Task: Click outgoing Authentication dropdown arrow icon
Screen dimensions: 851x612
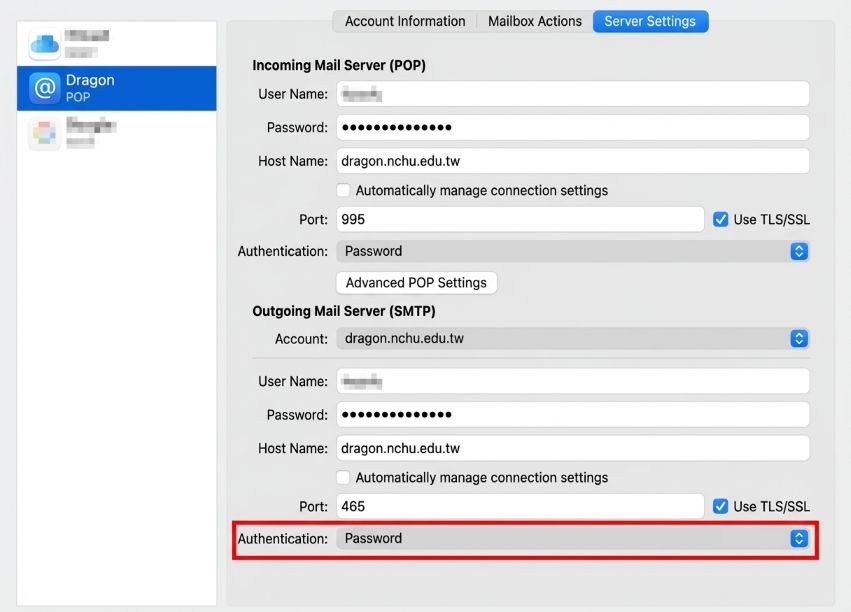Action: pyautogui.click(x=799, y=538)
